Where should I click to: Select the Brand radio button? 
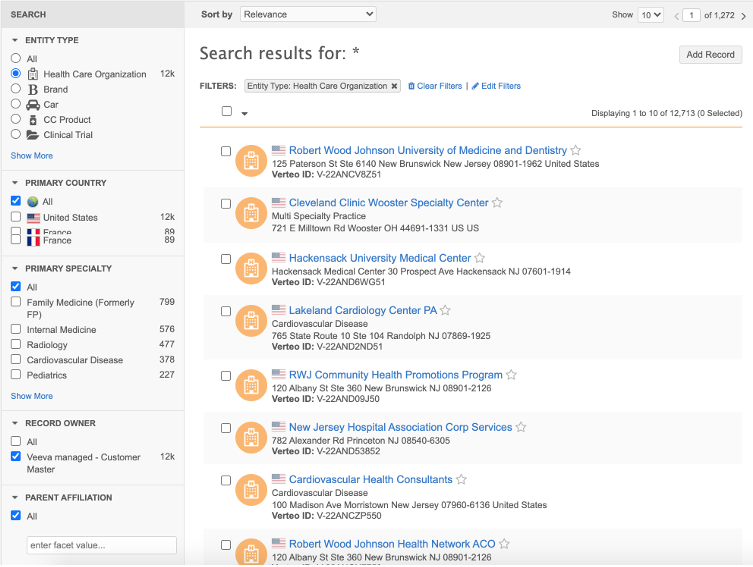click(x=16, y=88)
